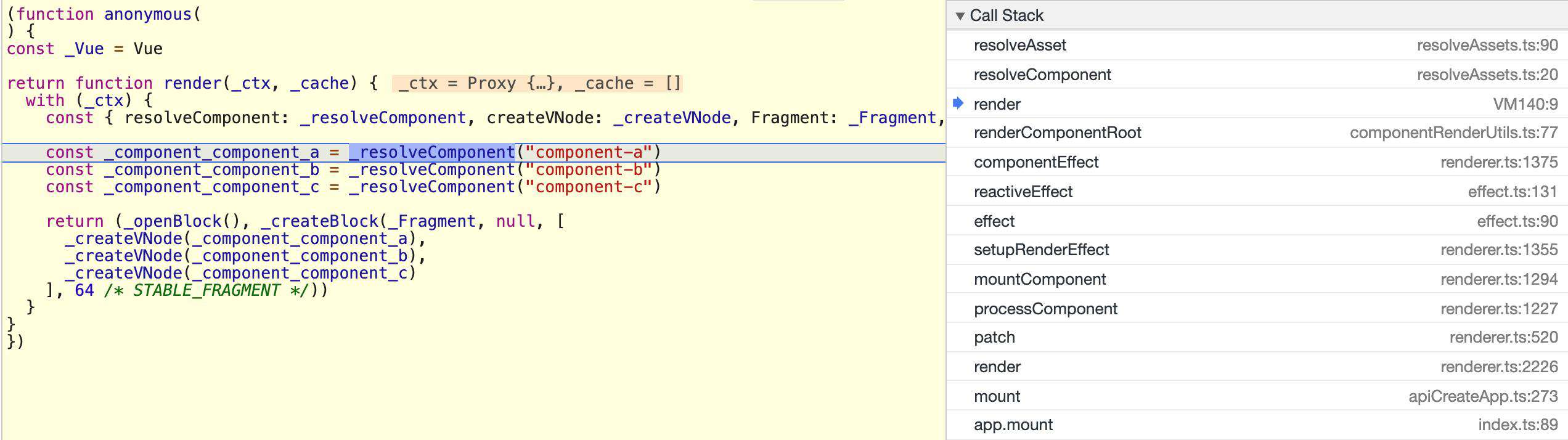Click the _openBlock() call in code
The image size is (1568, 440).
click(182, 221)
